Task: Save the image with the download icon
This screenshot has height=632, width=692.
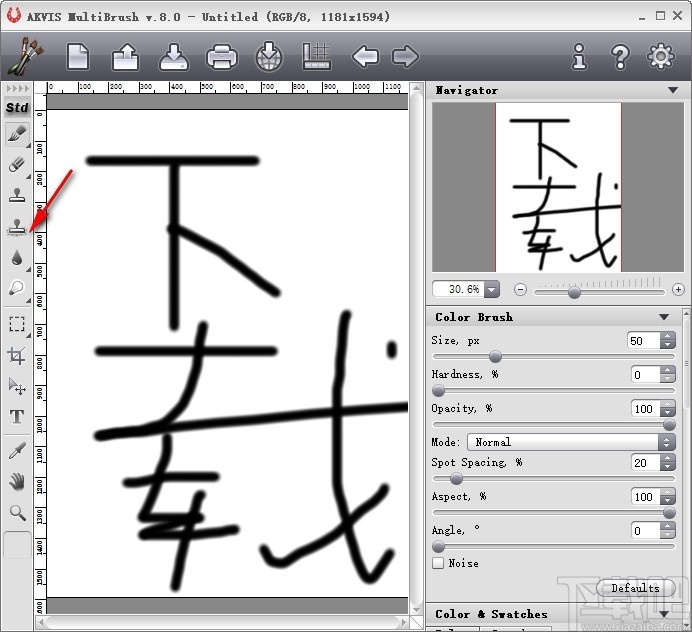Action: click(x=174, y=57)
